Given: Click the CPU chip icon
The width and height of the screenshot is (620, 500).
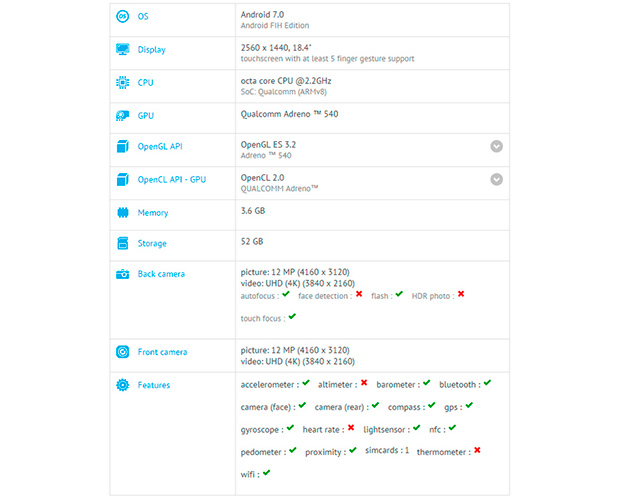Looking at the screenshot, I should tap(122, 83).
